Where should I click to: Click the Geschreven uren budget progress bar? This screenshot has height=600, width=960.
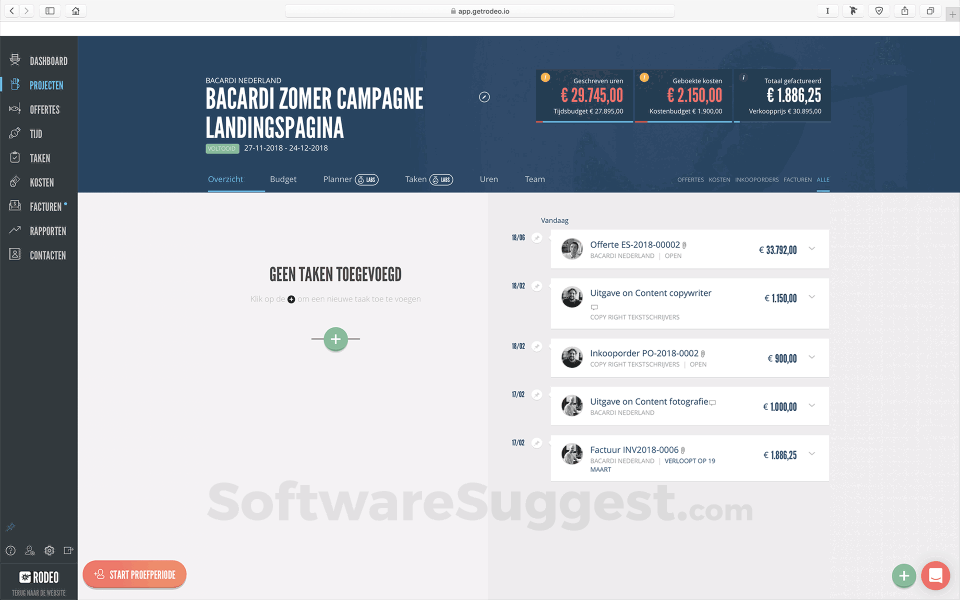pos(584,122)
